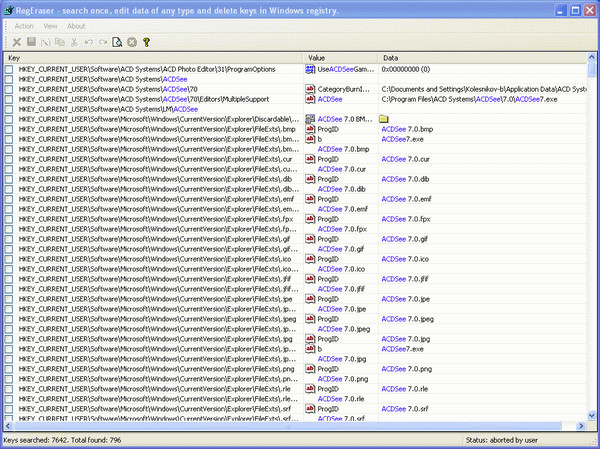Screen dimensions: 600x449
Task: Open the View menu
Action: click(50, 26)
